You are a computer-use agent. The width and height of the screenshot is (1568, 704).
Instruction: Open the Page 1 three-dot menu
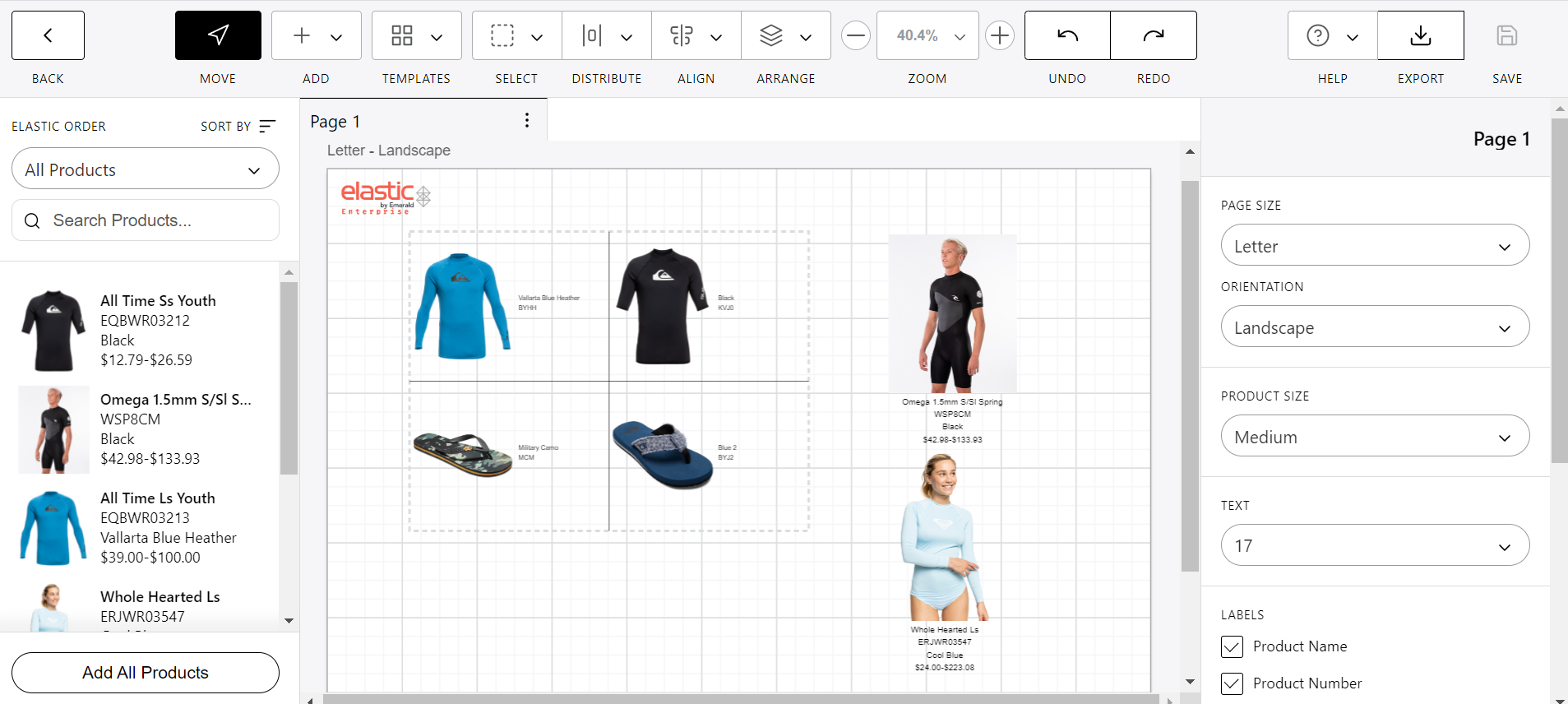coord(527,121)
